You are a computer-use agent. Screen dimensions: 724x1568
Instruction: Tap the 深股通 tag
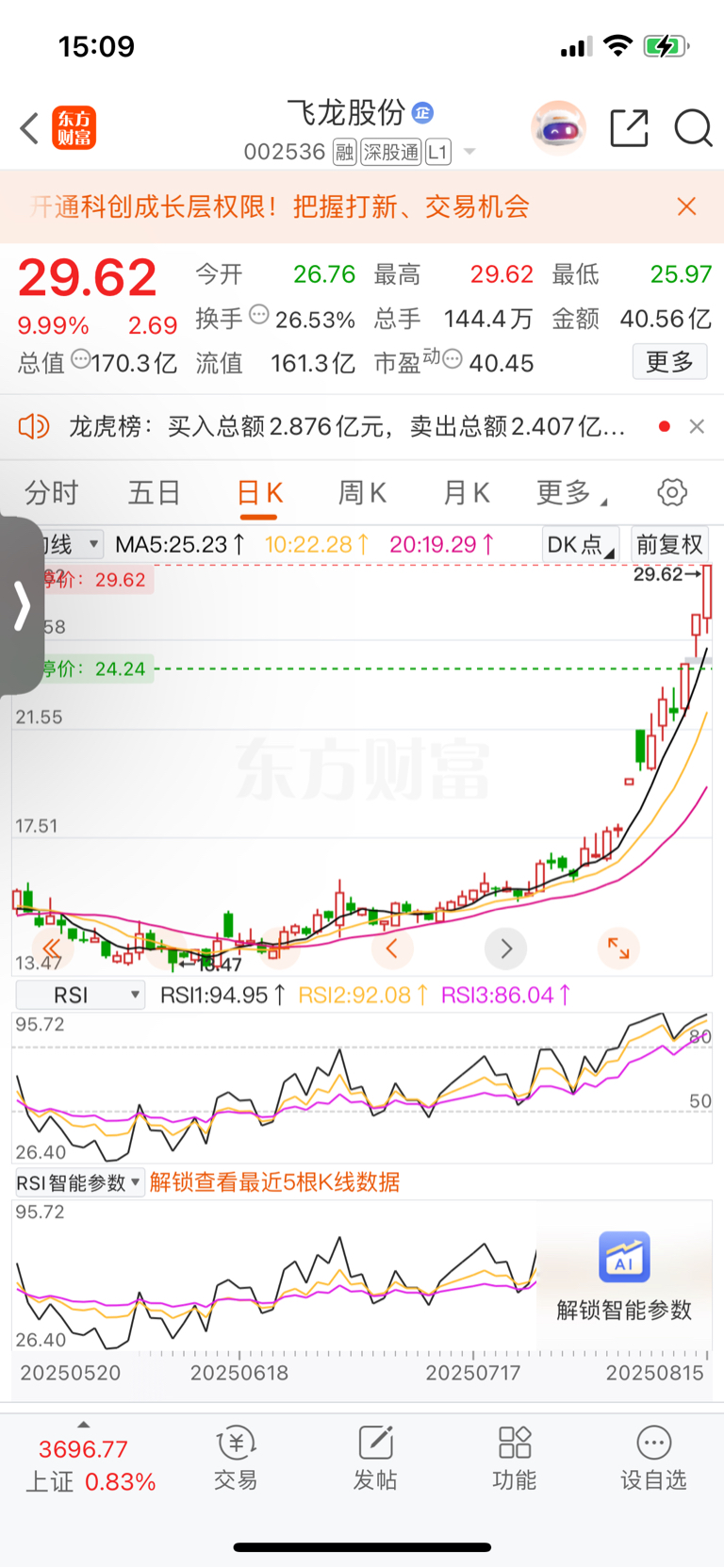[391, 152]
